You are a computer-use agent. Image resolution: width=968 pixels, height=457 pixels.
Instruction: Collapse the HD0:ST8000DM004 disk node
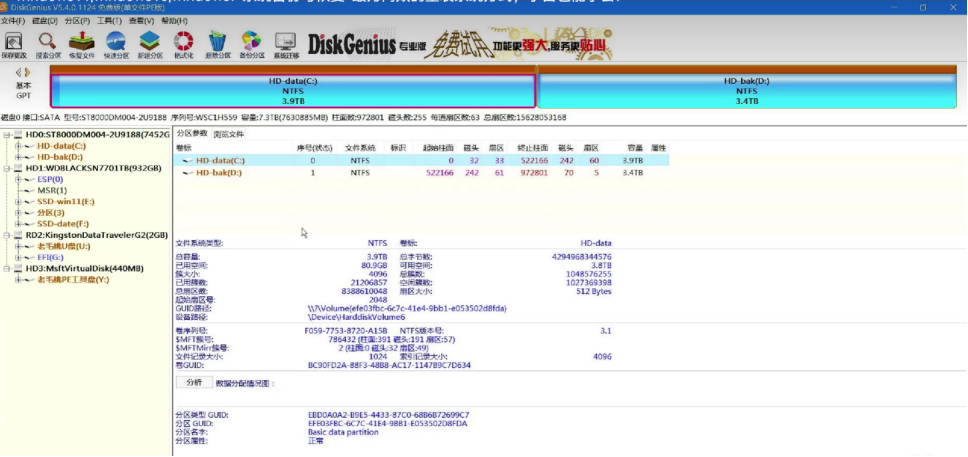[6, 135]
